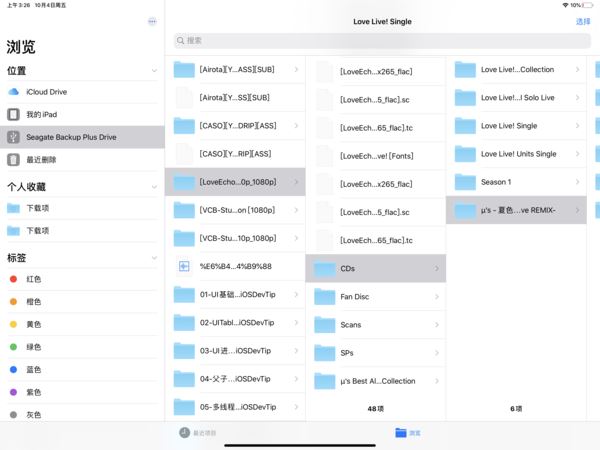
Task: Collapse the 个人收藏 section
Action: (x=154, y=187)
